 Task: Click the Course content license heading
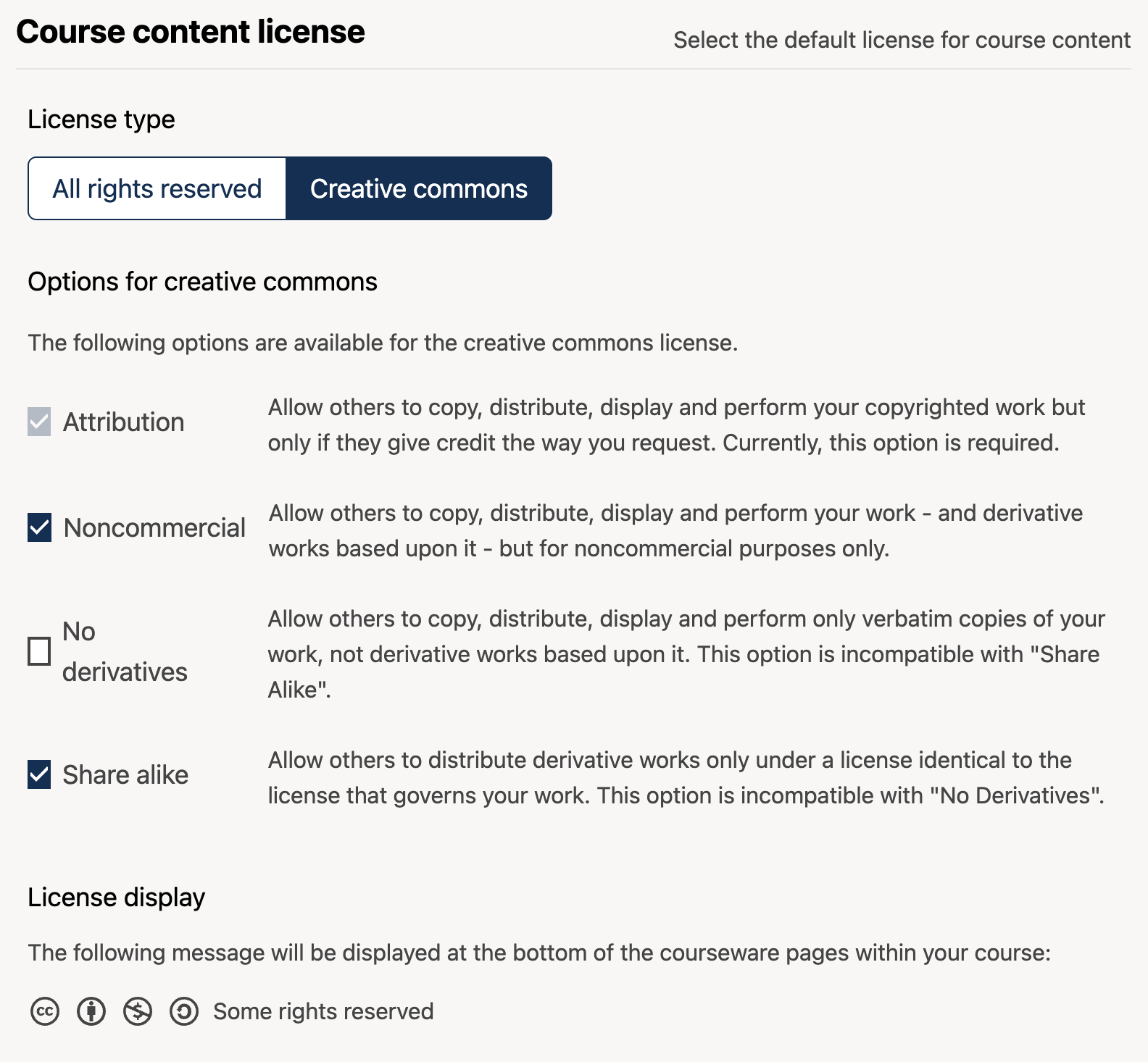(x=191, y=32)
